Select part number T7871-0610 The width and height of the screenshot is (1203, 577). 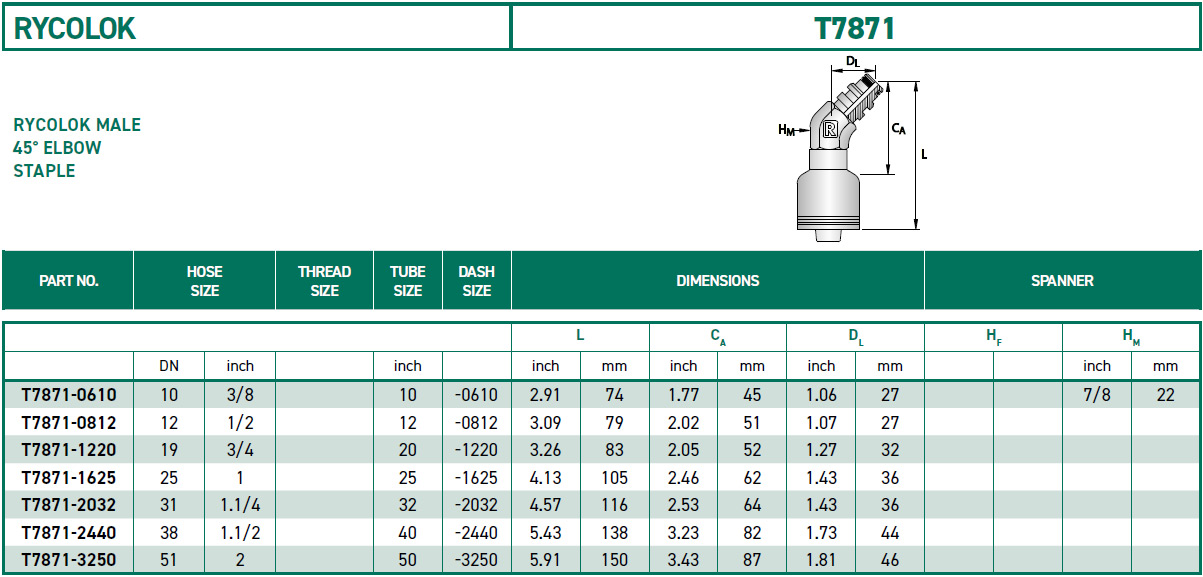68,394
